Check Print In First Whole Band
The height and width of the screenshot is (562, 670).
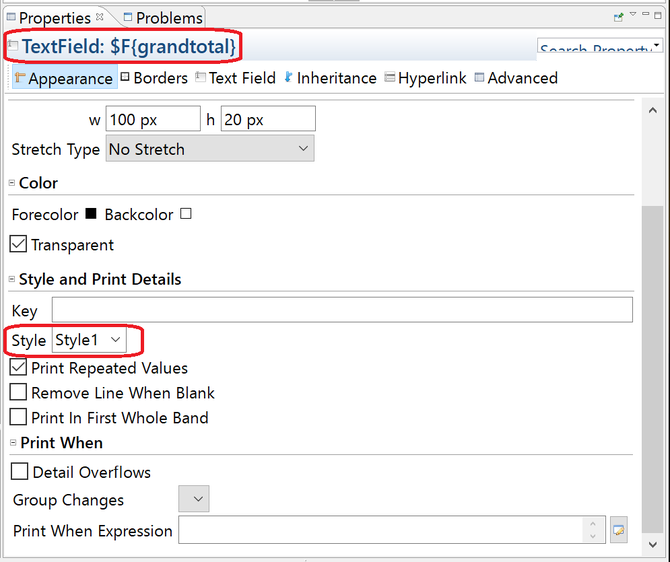pyautogui.click(x=18, y=417)
